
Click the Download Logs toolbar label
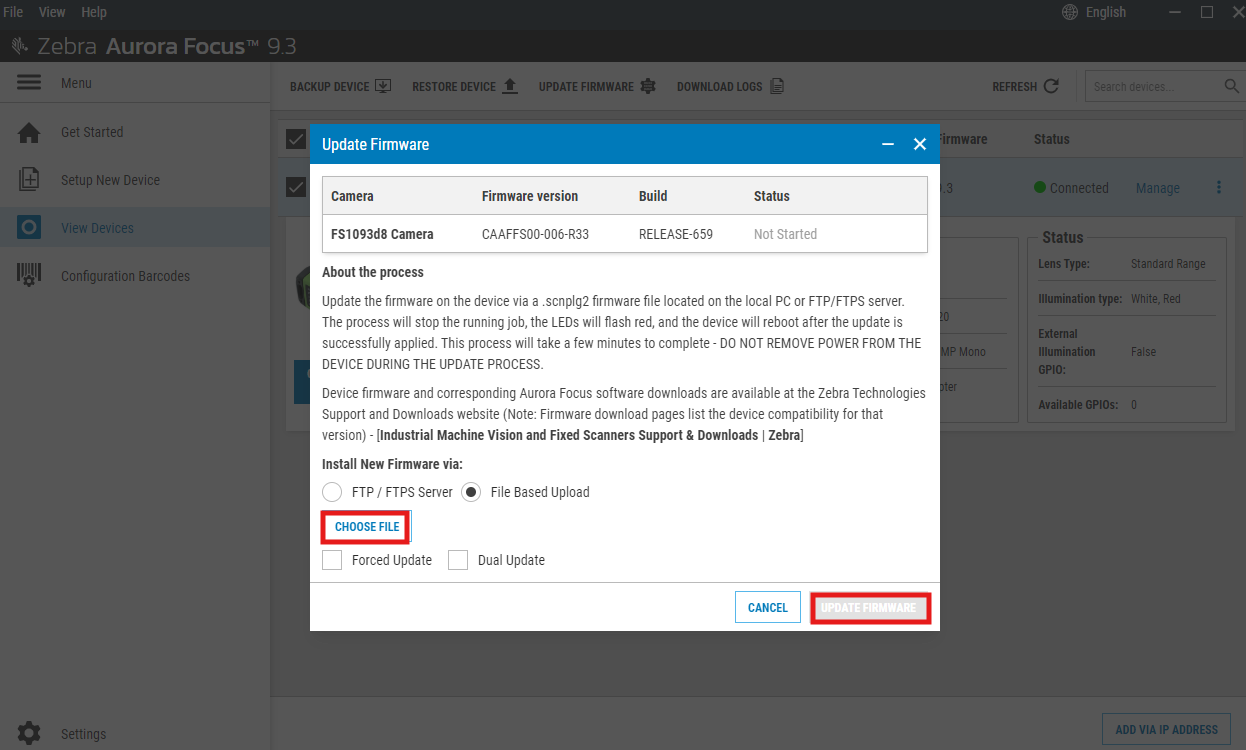click(x=720, y=87)
